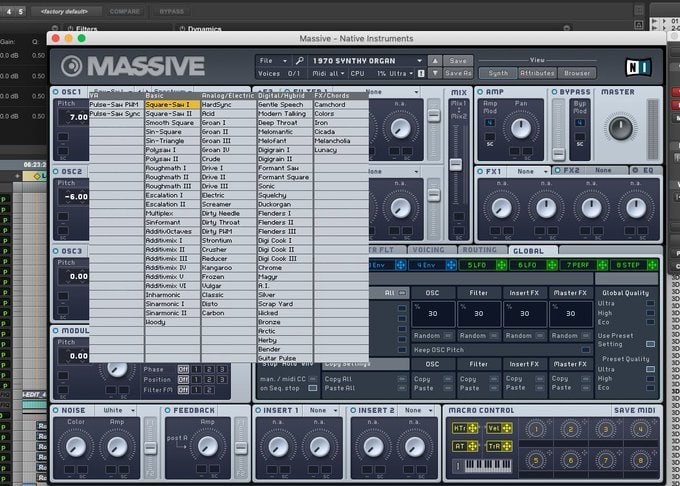Image resolution: width=680 pixels, height=486 pixels.
Task: Switch to the Routing tab
Action: click(x=479, y=250)
